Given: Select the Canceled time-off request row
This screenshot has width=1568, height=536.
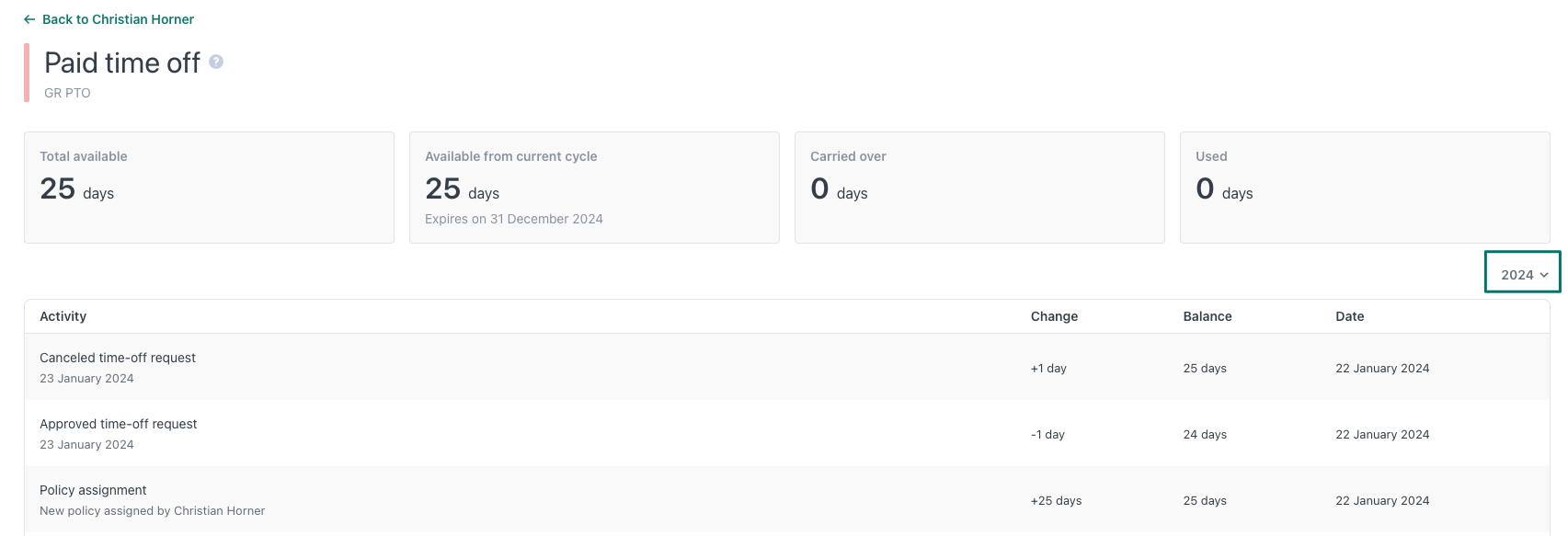Looking at the screenshot, I should [118, 358].
